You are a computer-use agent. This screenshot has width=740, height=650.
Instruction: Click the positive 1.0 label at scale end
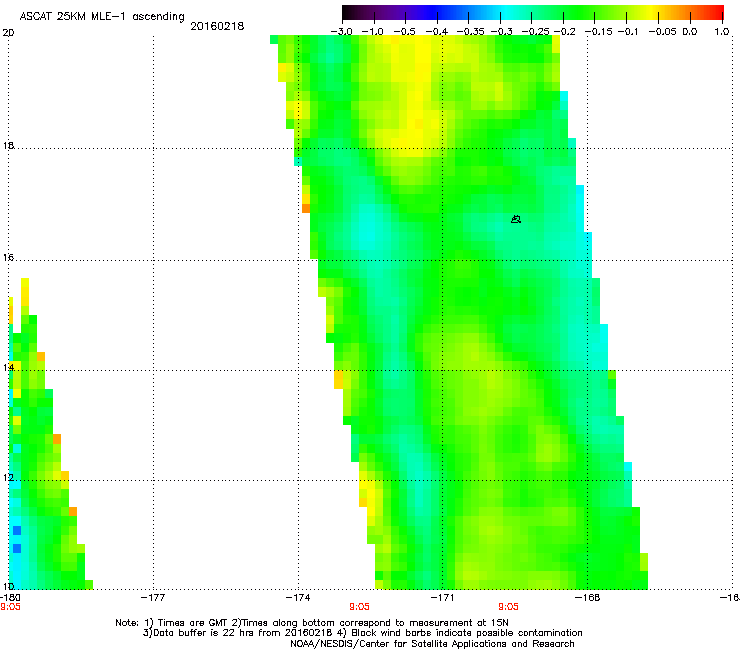[722, 32]
